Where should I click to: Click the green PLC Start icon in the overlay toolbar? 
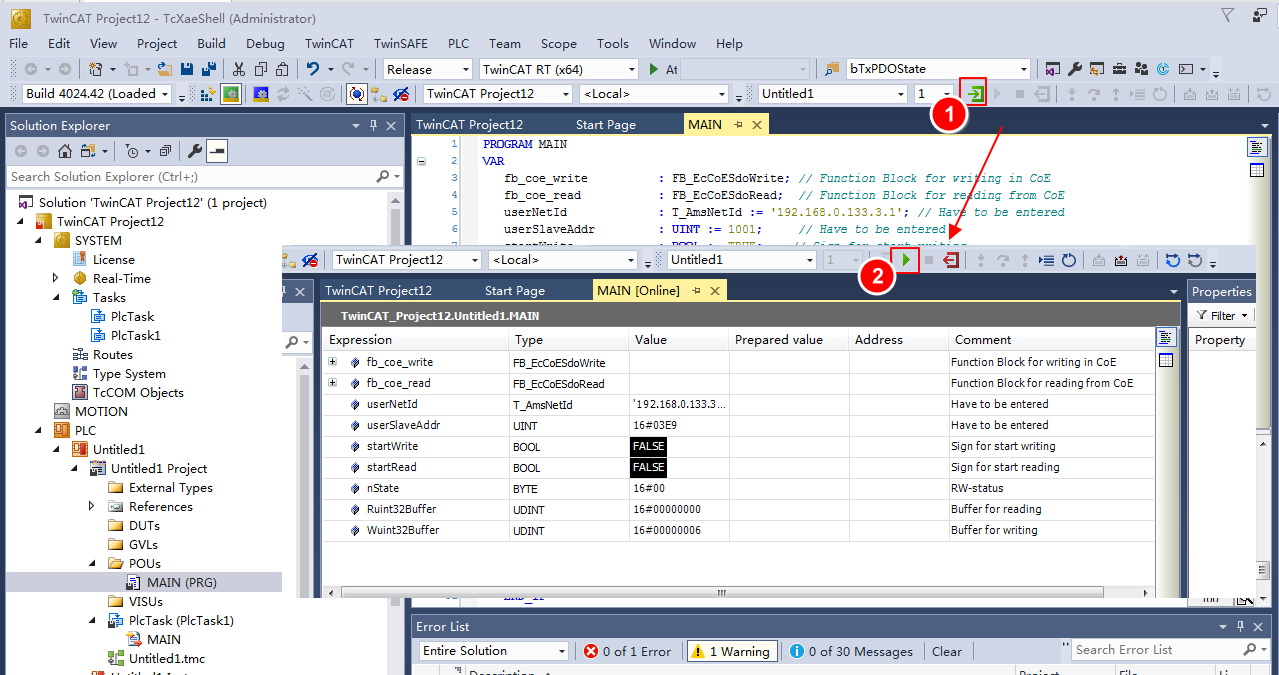click(x=905, y=260)
